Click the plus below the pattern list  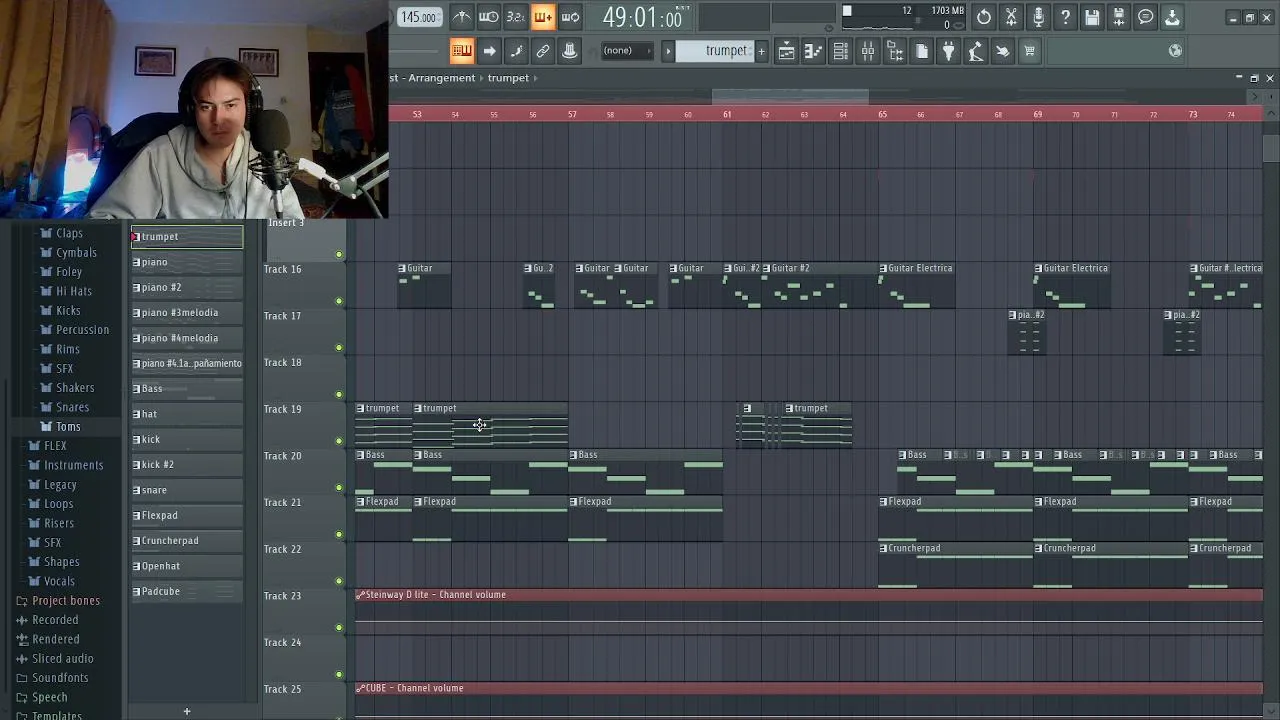tap(186, 711)
